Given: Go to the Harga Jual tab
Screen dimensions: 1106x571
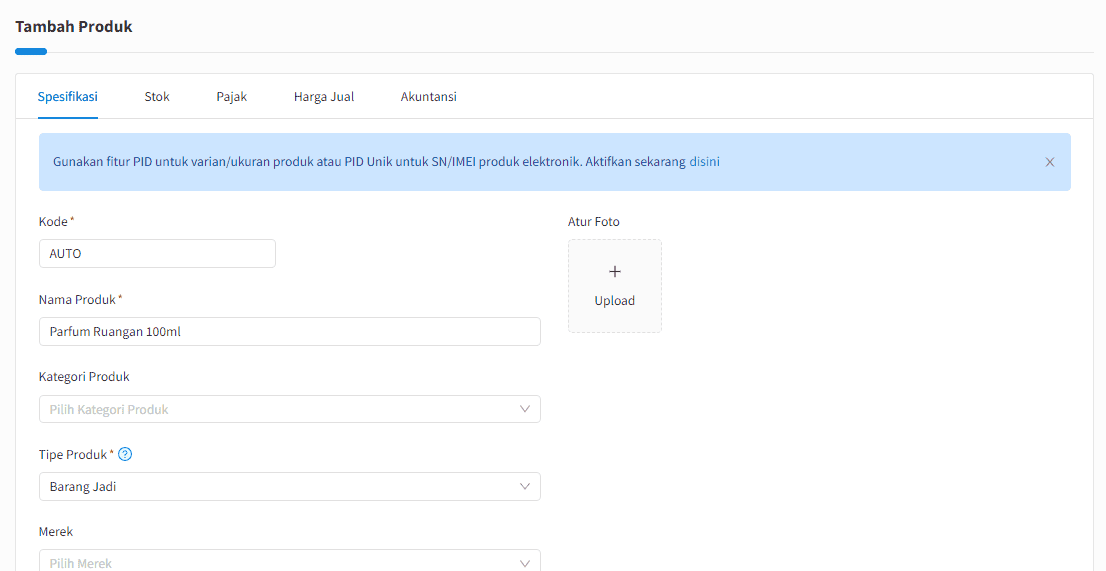Looking at the screenshot, I should 324,97.
